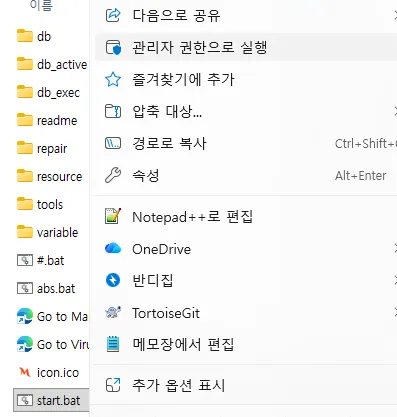This screenshot has height=417, width=397.
Task: Select the db_exec folder name
Action: coord(58,92)
